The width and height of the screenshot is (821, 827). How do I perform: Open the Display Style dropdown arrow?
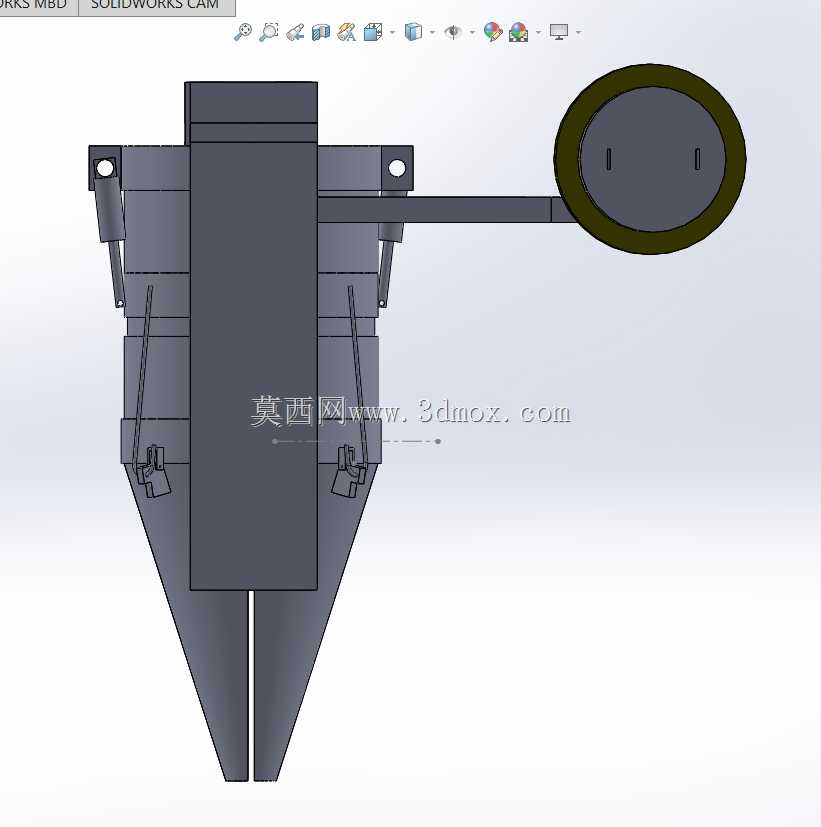point(432,33)
